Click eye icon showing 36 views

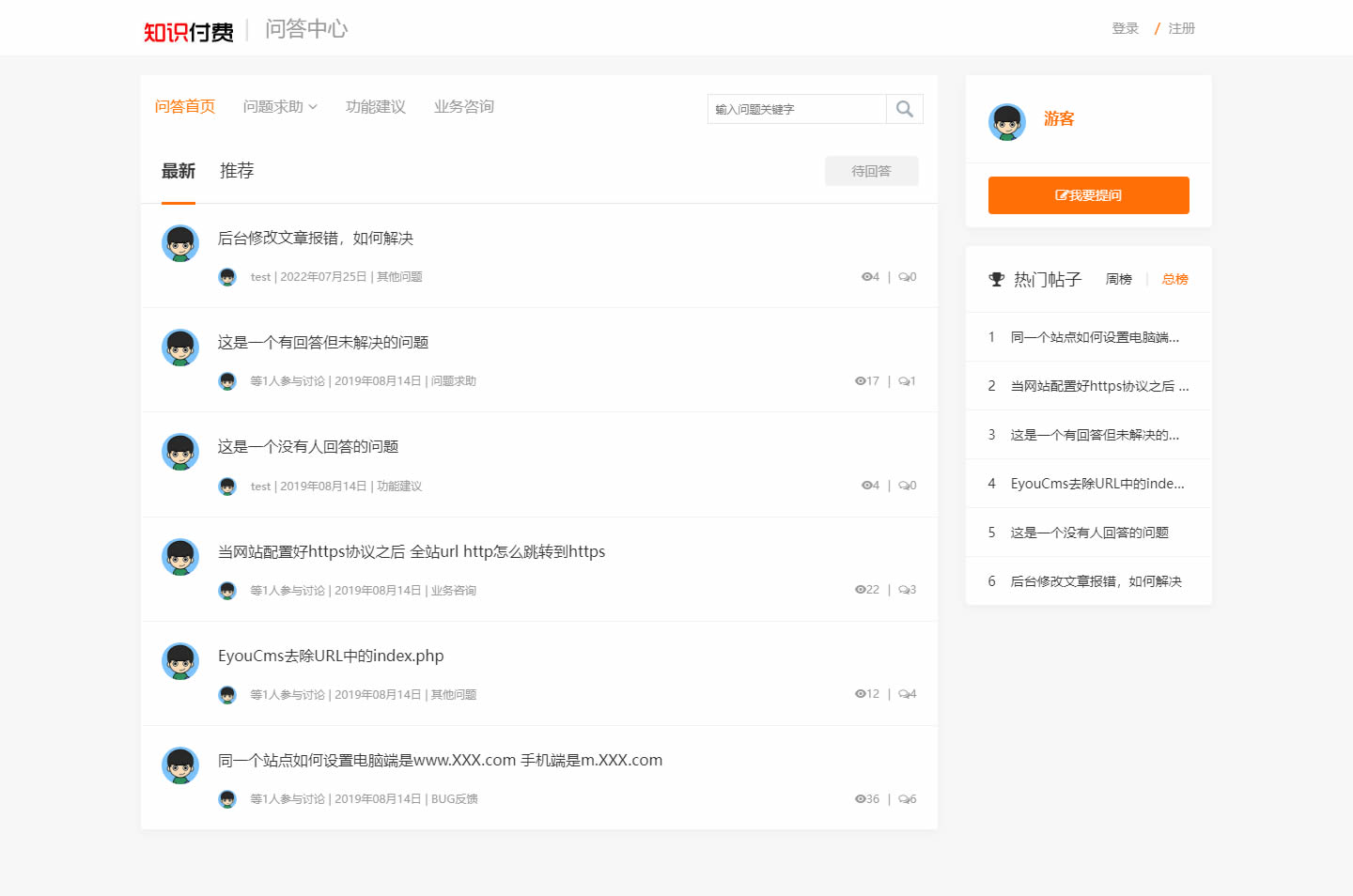[860, 799]
